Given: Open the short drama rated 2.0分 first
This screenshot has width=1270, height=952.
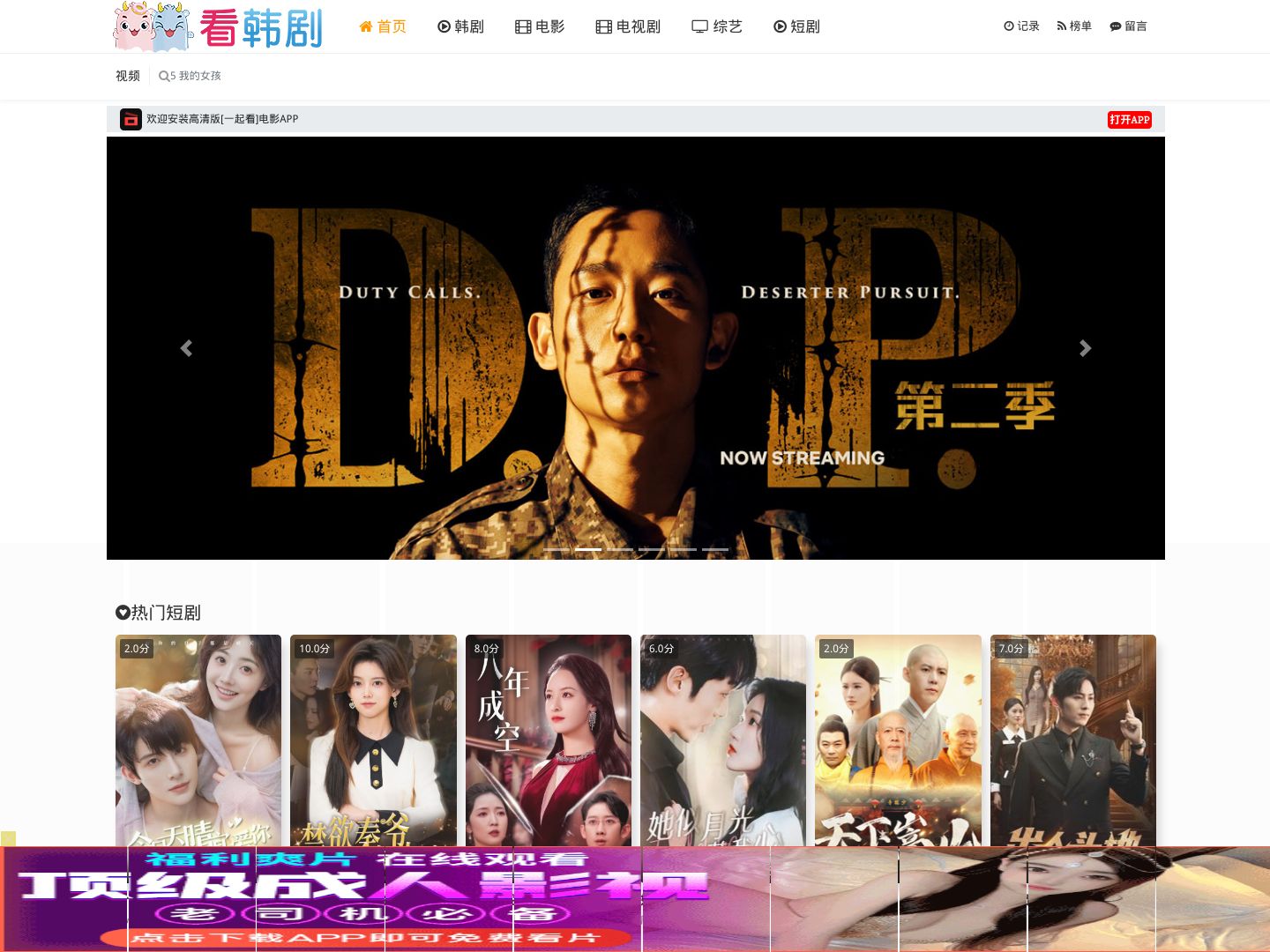Looking at the screenshot, I should pyautogui.click(x=198, y=740).
